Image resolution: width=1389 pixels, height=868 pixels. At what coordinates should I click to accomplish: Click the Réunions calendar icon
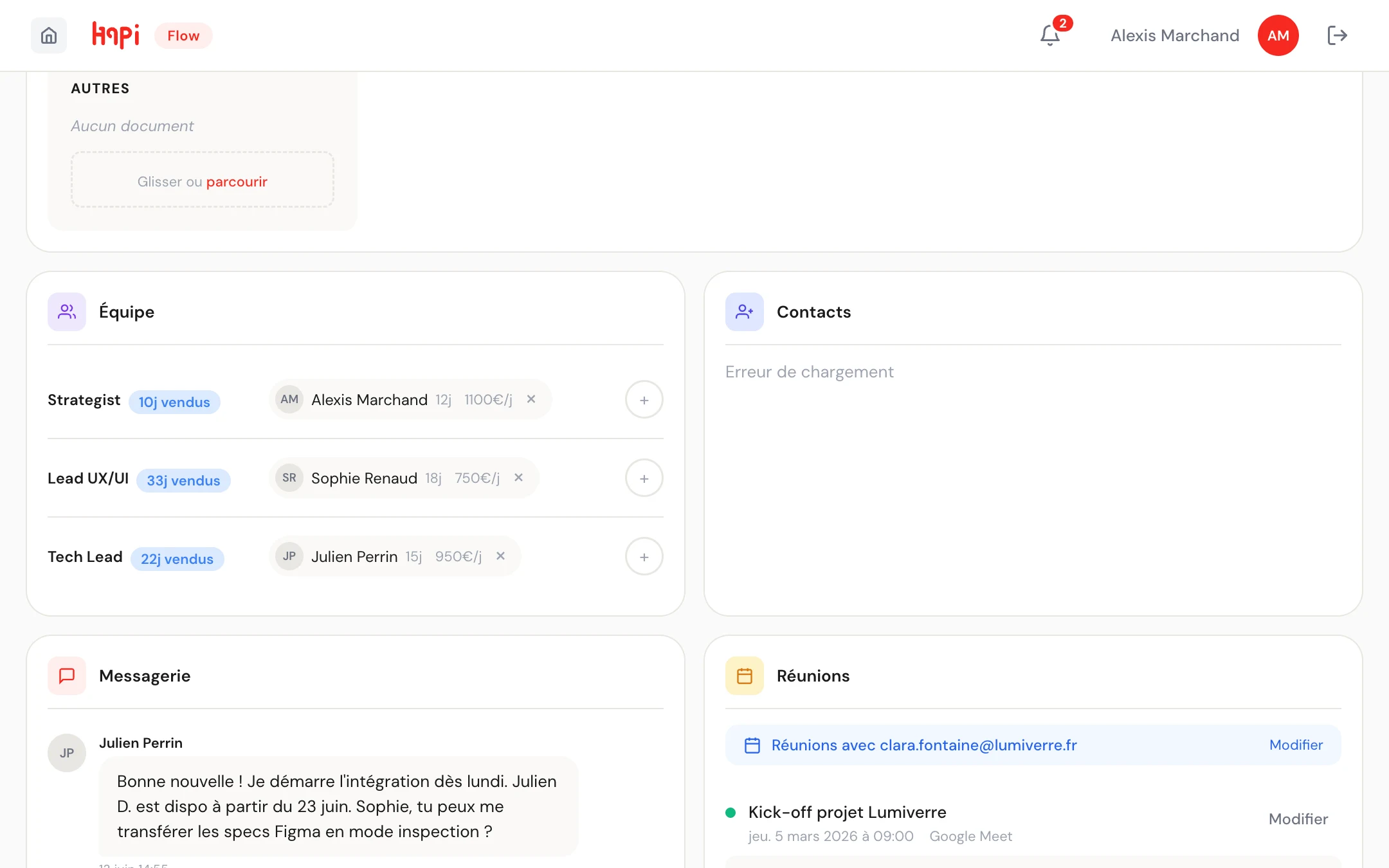coord(745,676)
